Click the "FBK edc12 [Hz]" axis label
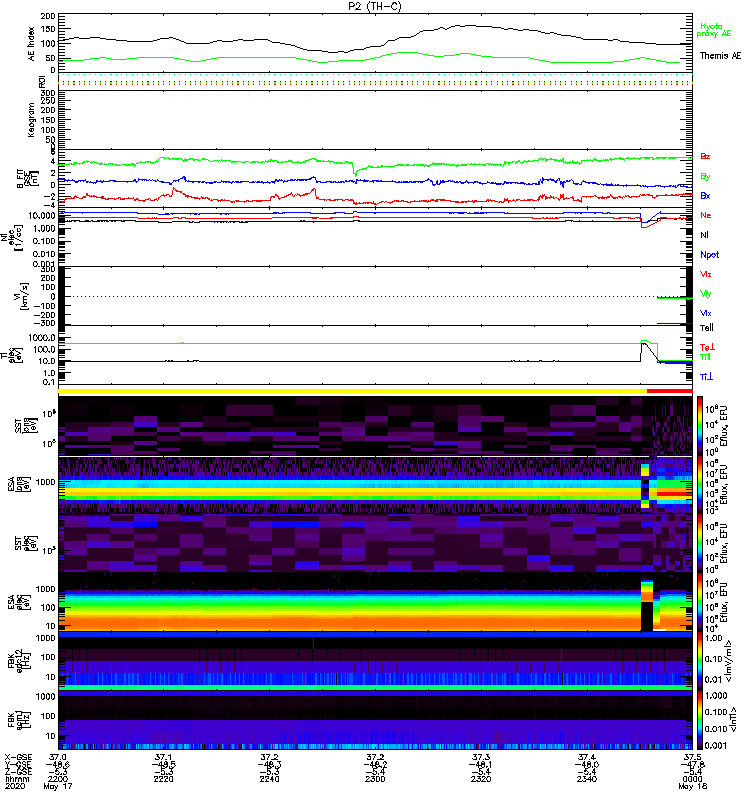Screen dimensions: 750x800 point(17,659)
